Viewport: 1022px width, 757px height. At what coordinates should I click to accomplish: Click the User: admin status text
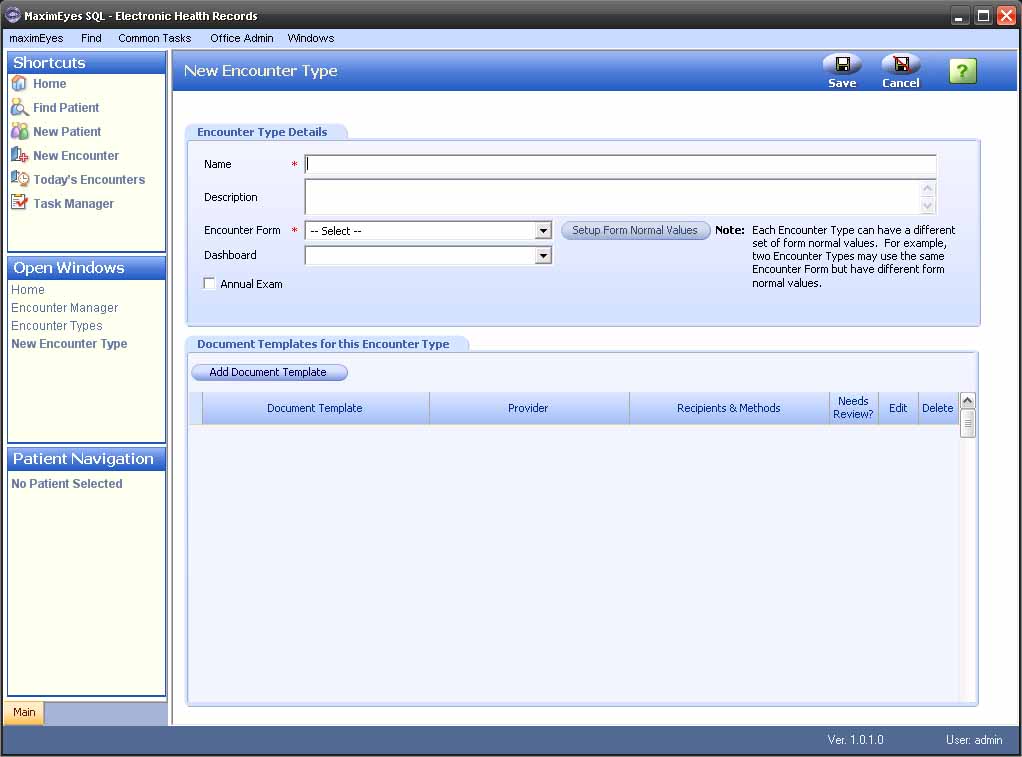974,739
